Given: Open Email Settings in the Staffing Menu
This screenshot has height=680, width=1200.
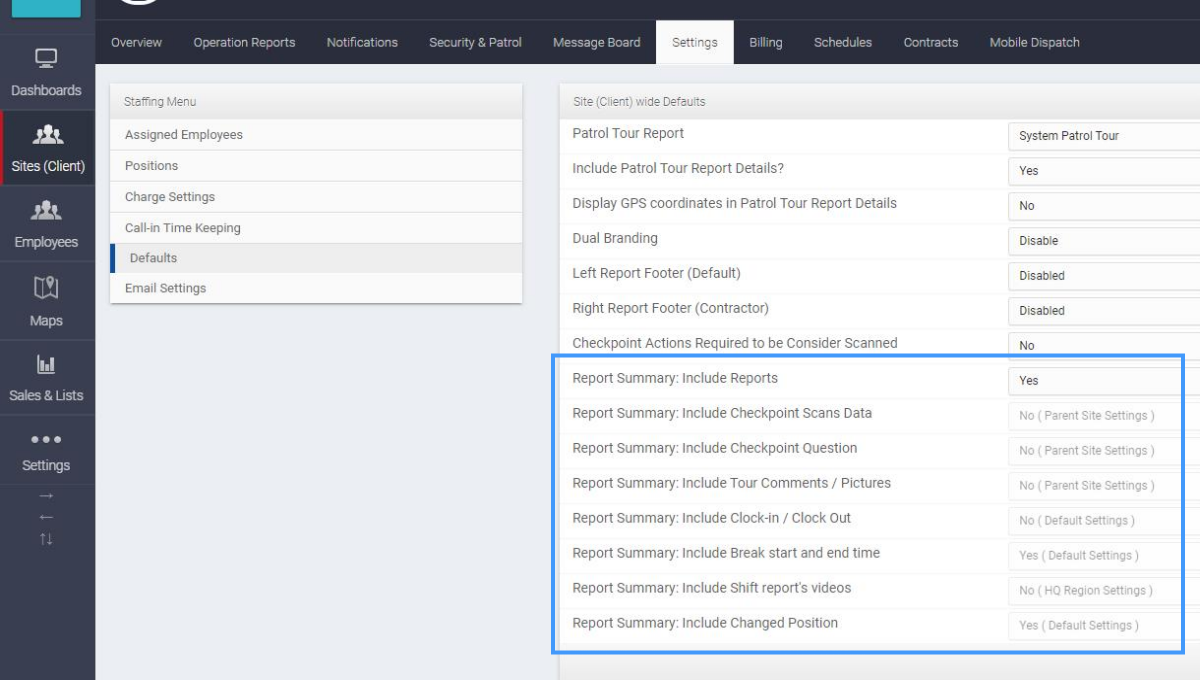Looking at the screenshot, I should pos(165,288).
